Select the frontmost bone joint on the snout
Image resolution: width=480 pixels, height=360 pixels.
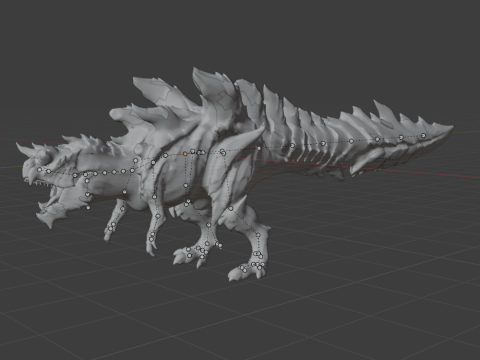tap(39, 170)
